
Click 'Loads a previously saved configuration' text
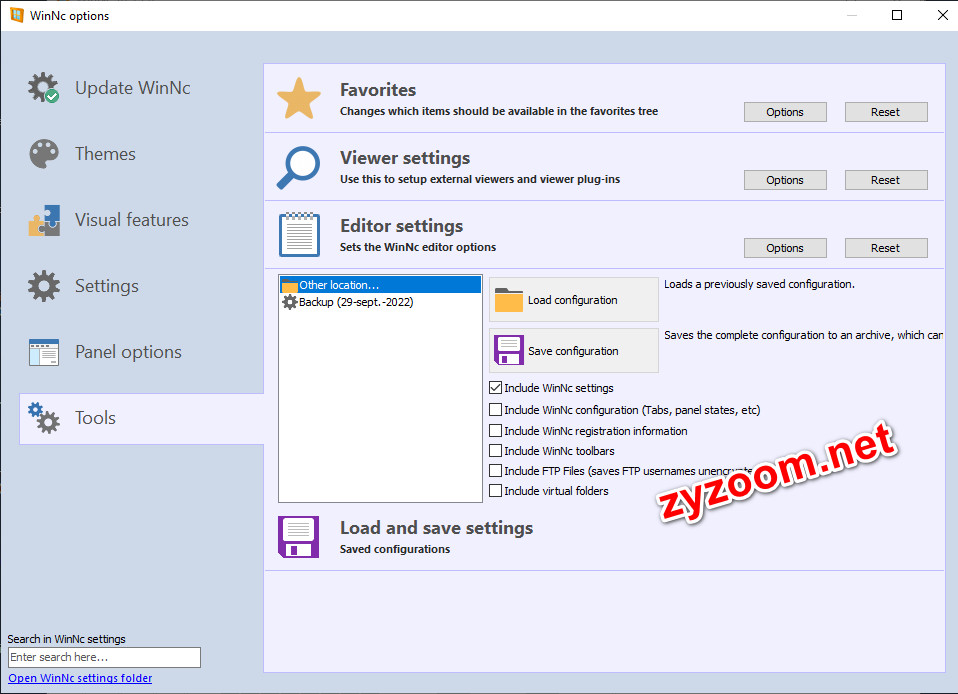point(759,284)
